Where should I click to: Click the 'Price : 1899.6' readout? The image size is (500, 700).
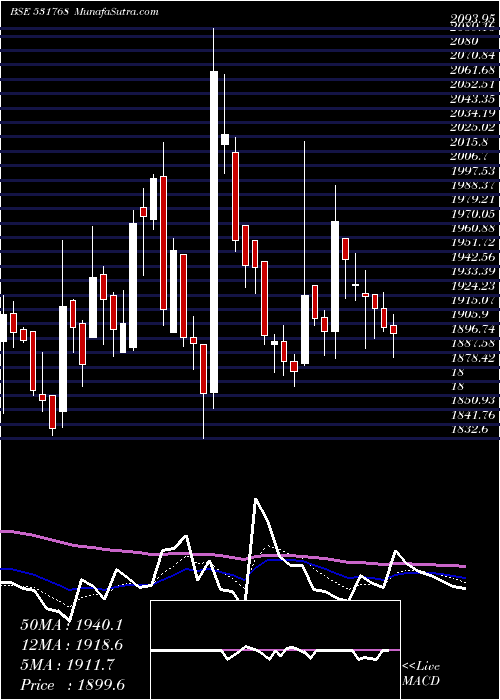pos(72,685)
